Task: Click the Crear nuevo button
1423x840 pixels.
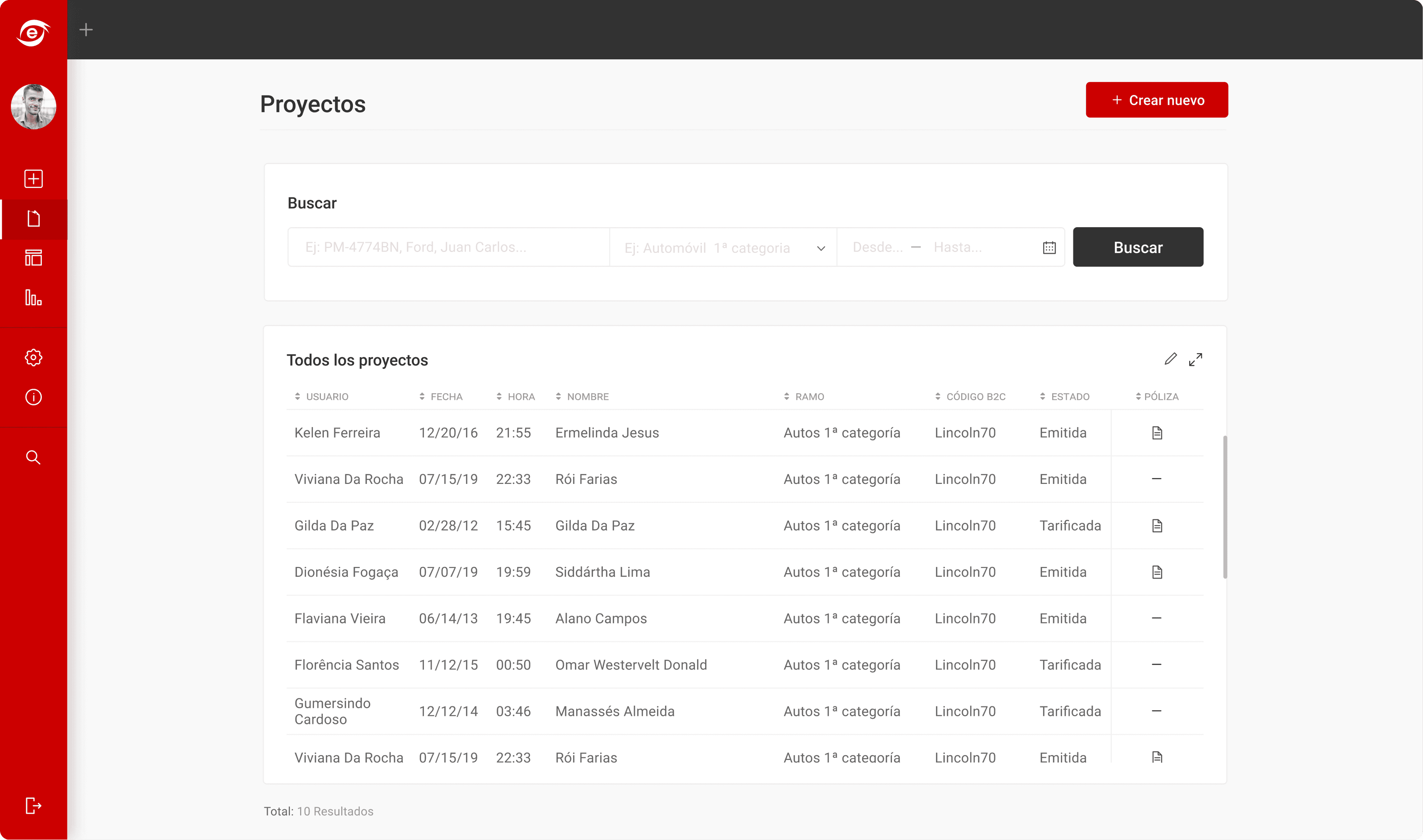Action: pos(1157,100)
